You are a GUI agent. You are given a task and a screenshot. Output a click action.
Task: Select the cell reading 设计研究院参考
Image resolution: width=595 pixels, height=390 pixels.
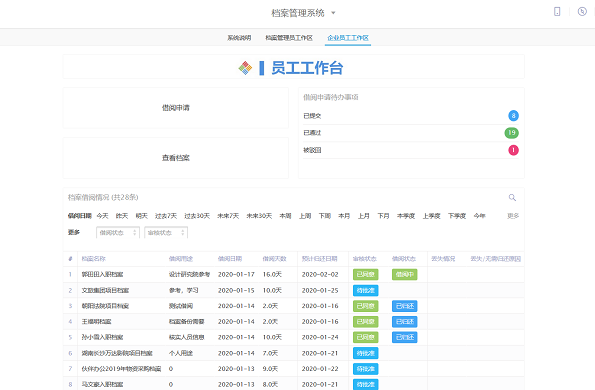(x=189, y=274)
